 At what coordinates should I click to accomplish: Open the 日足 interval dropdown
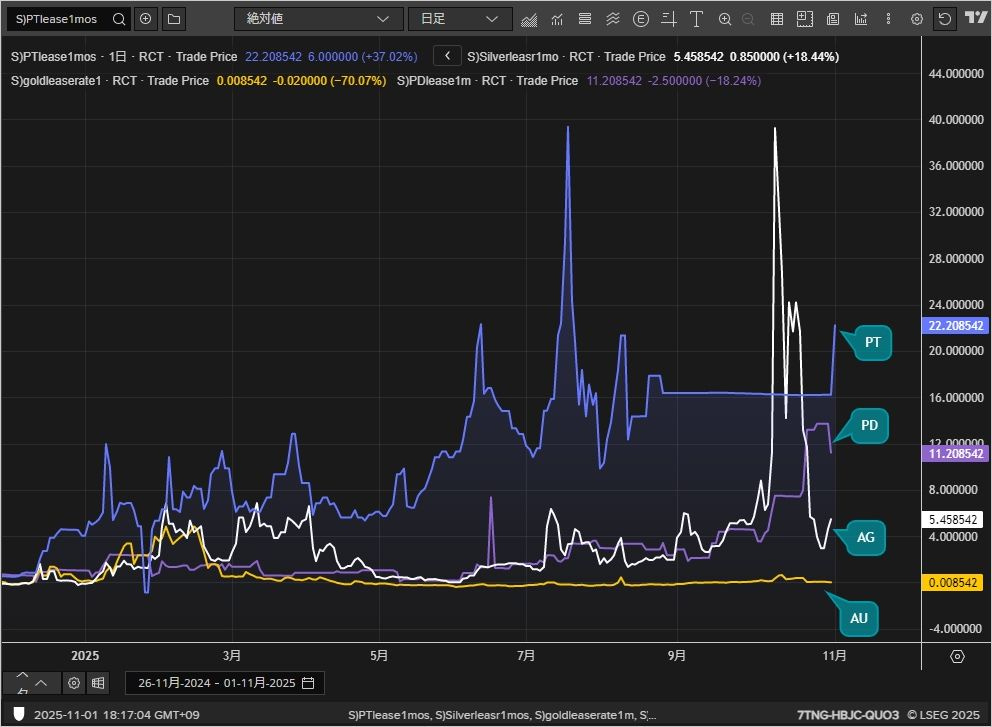point(460,19)
